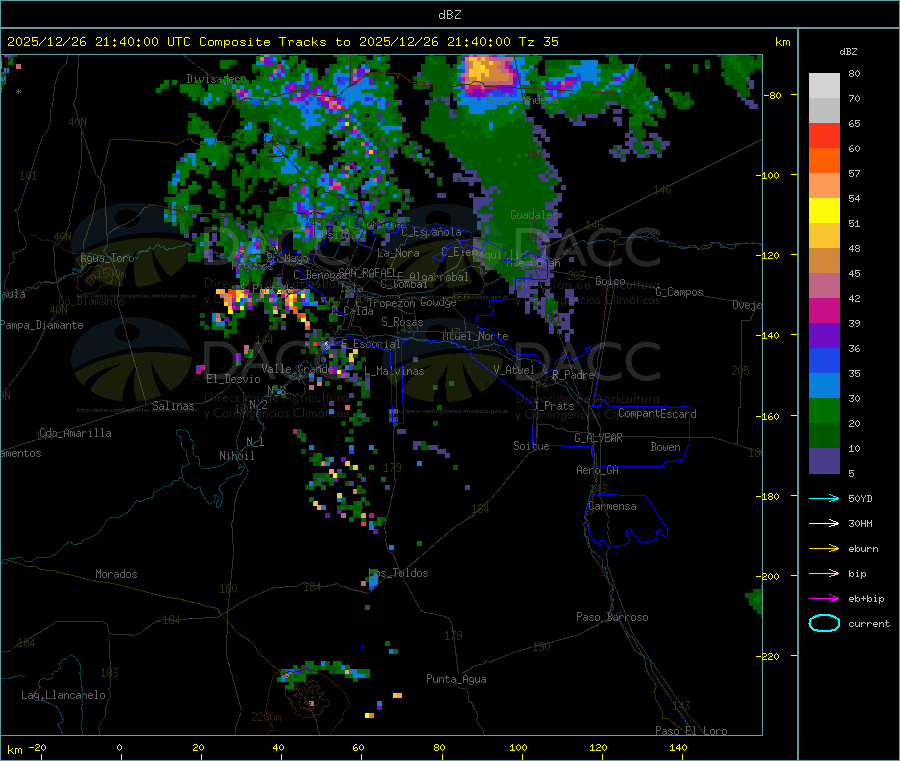Click the G_ALVEAR map label

coord(598,438)
